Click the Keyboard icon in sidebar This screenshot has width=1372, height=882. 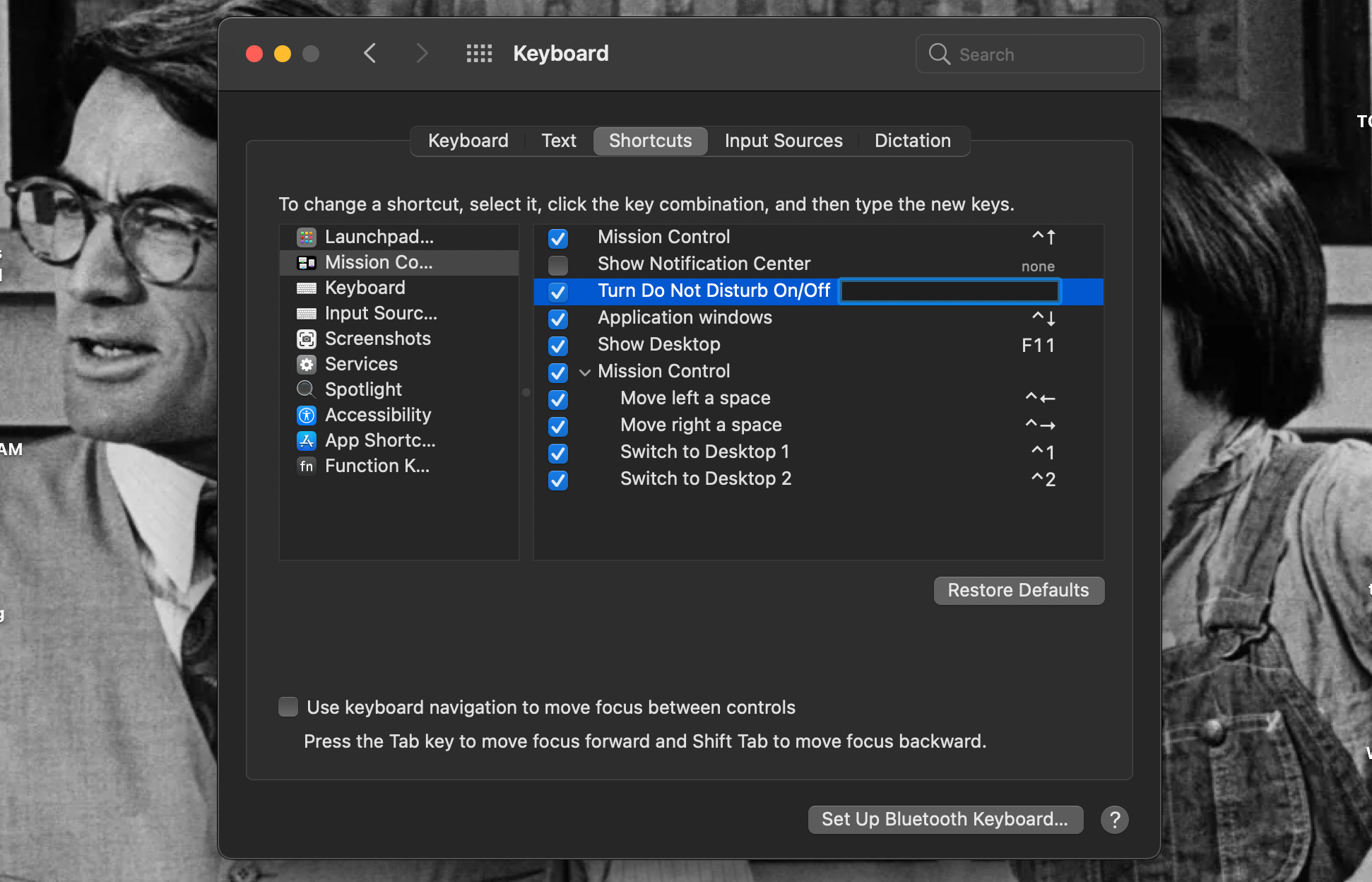[x=306, y=288]
